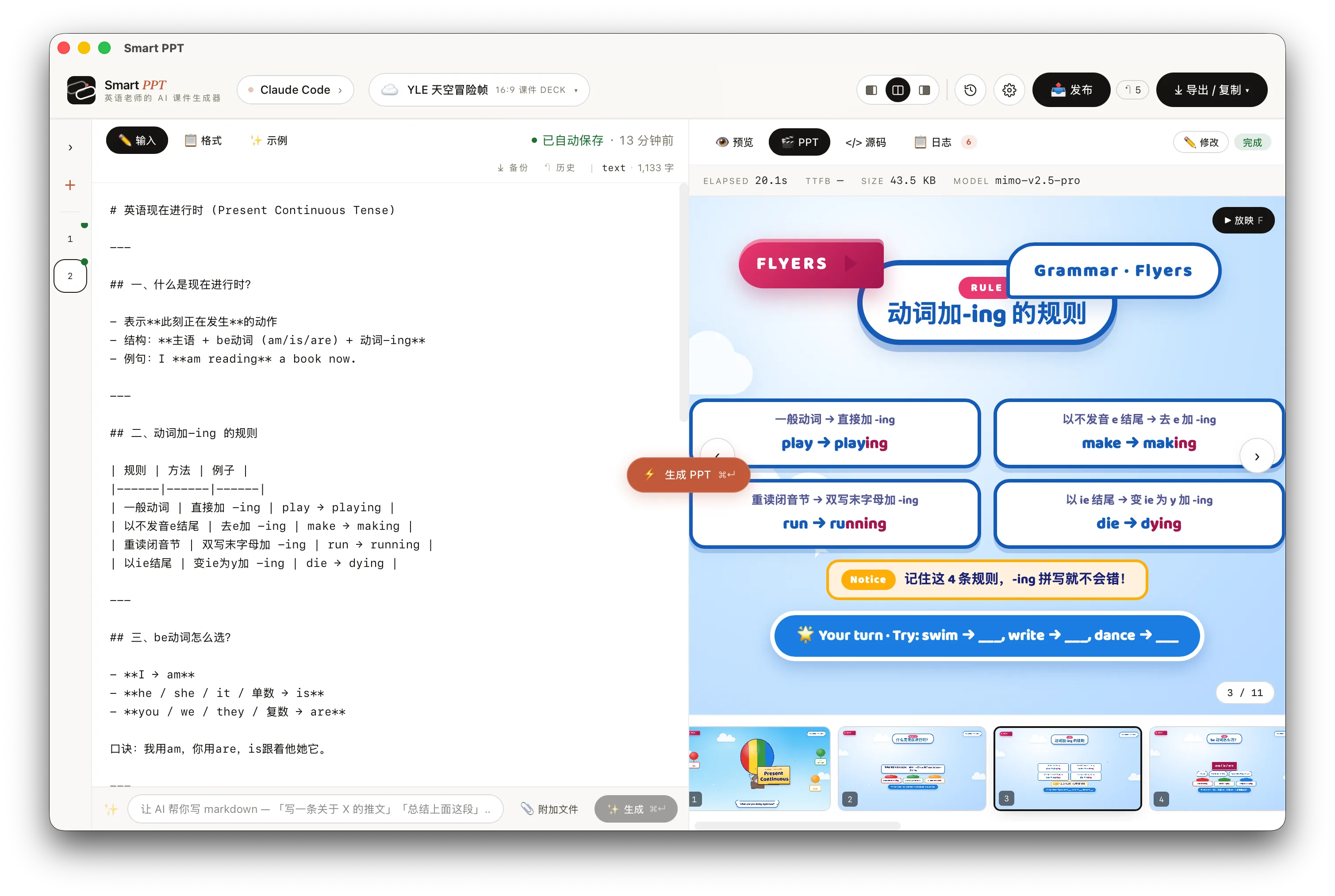Select document 2 in sidebar

click(x=70, y=276)
